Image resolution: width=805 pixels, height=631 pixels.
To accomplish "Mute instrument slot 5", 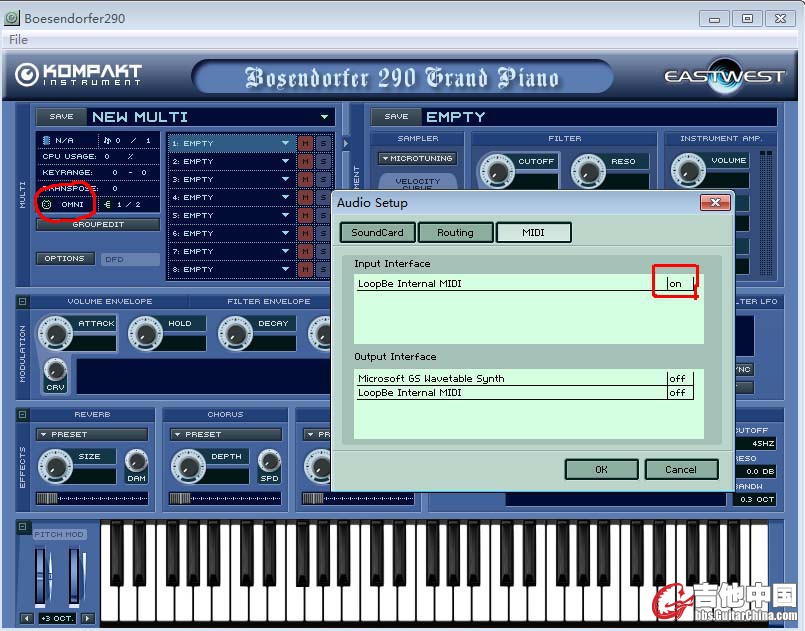I will tap(305, 215).
